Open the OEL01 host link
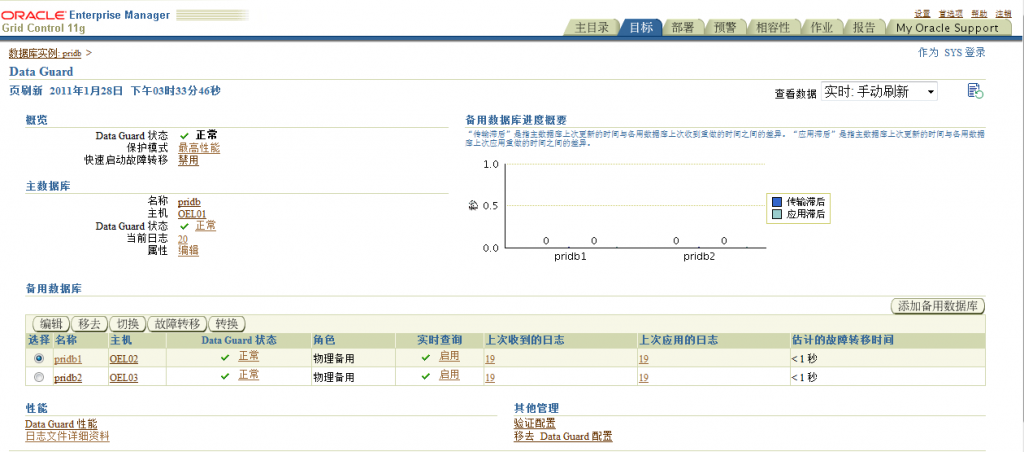Viewport: 1024px width, 452px height. pyautogui.click(x=192, y=214)
